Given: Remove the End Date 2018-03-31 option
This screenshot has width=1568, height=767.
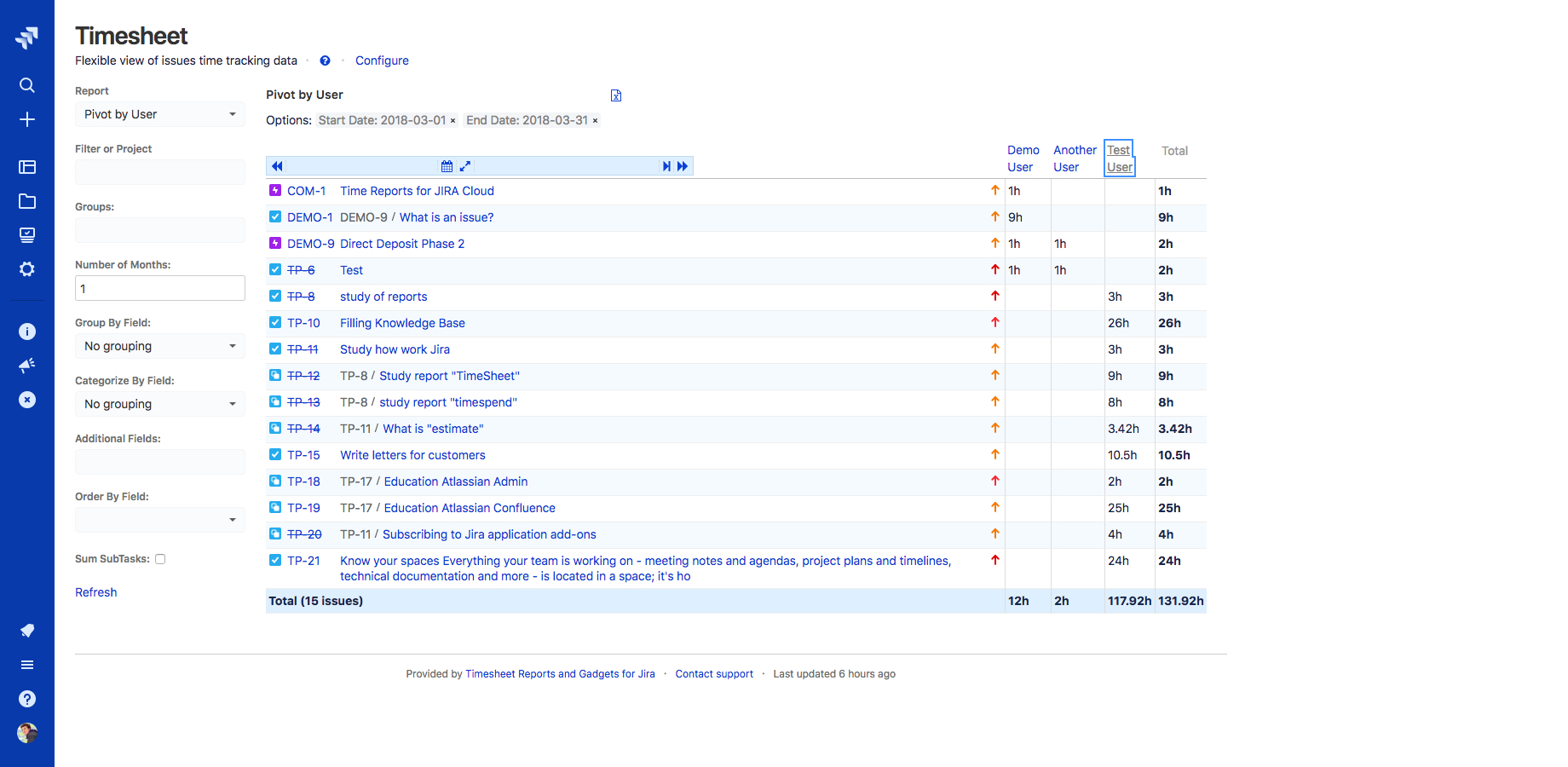Looking at the screenshot, I should click(595, 121).
